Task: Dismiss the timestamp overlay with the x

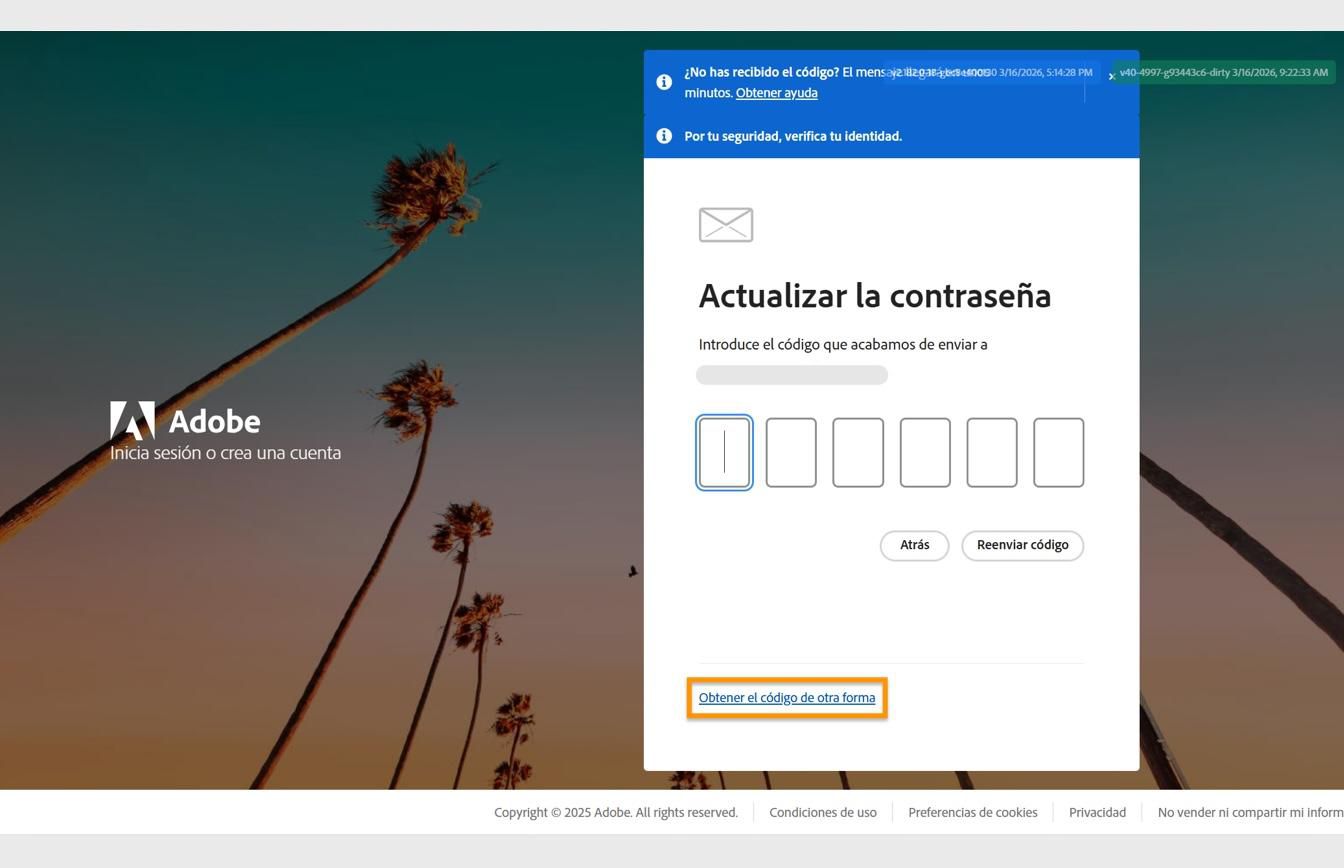Action: coord(1110,75)
